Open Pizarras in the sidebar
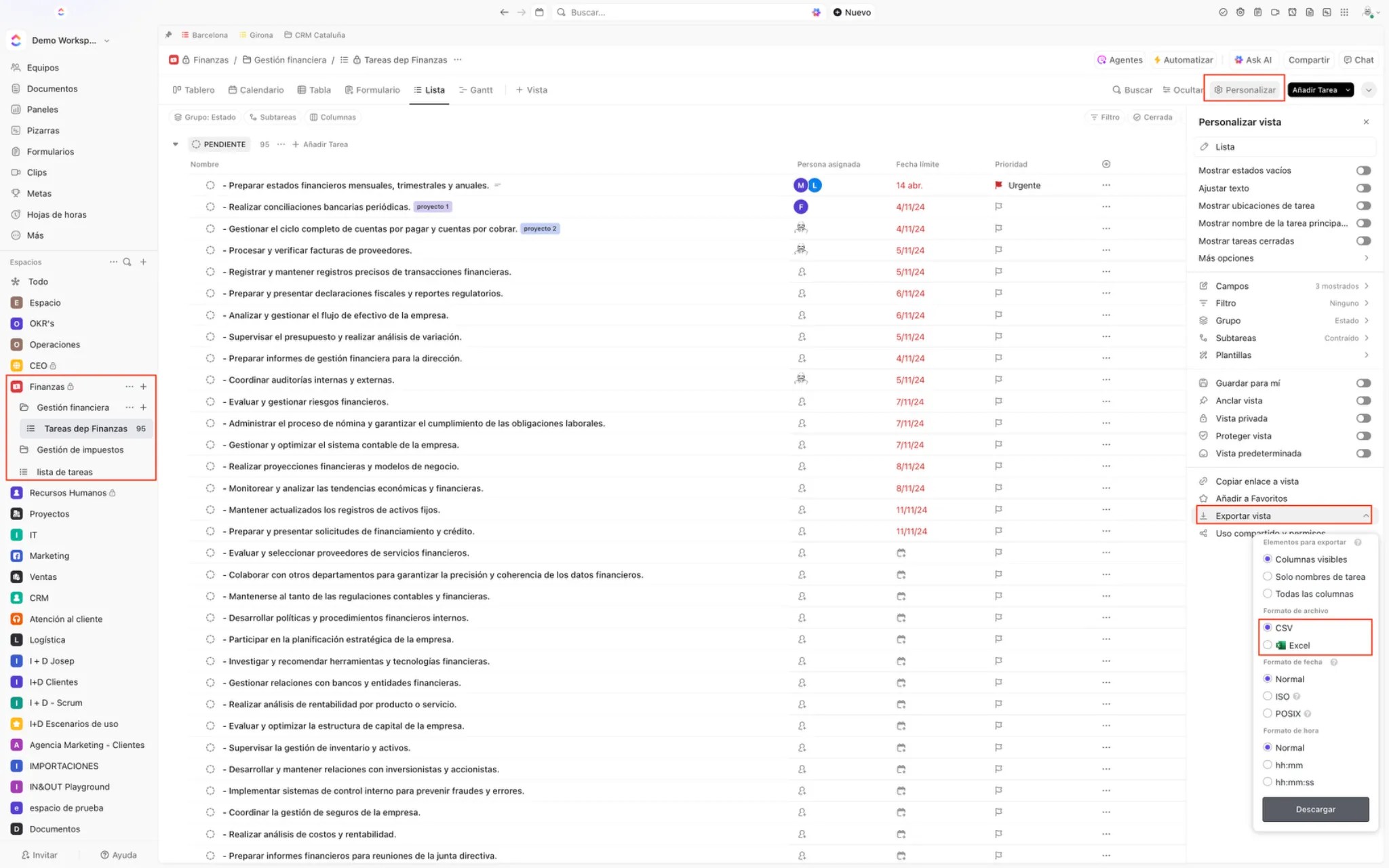The width and height of the screenshot is (1389, 868). pyautogui.click(x=43, y=130)
